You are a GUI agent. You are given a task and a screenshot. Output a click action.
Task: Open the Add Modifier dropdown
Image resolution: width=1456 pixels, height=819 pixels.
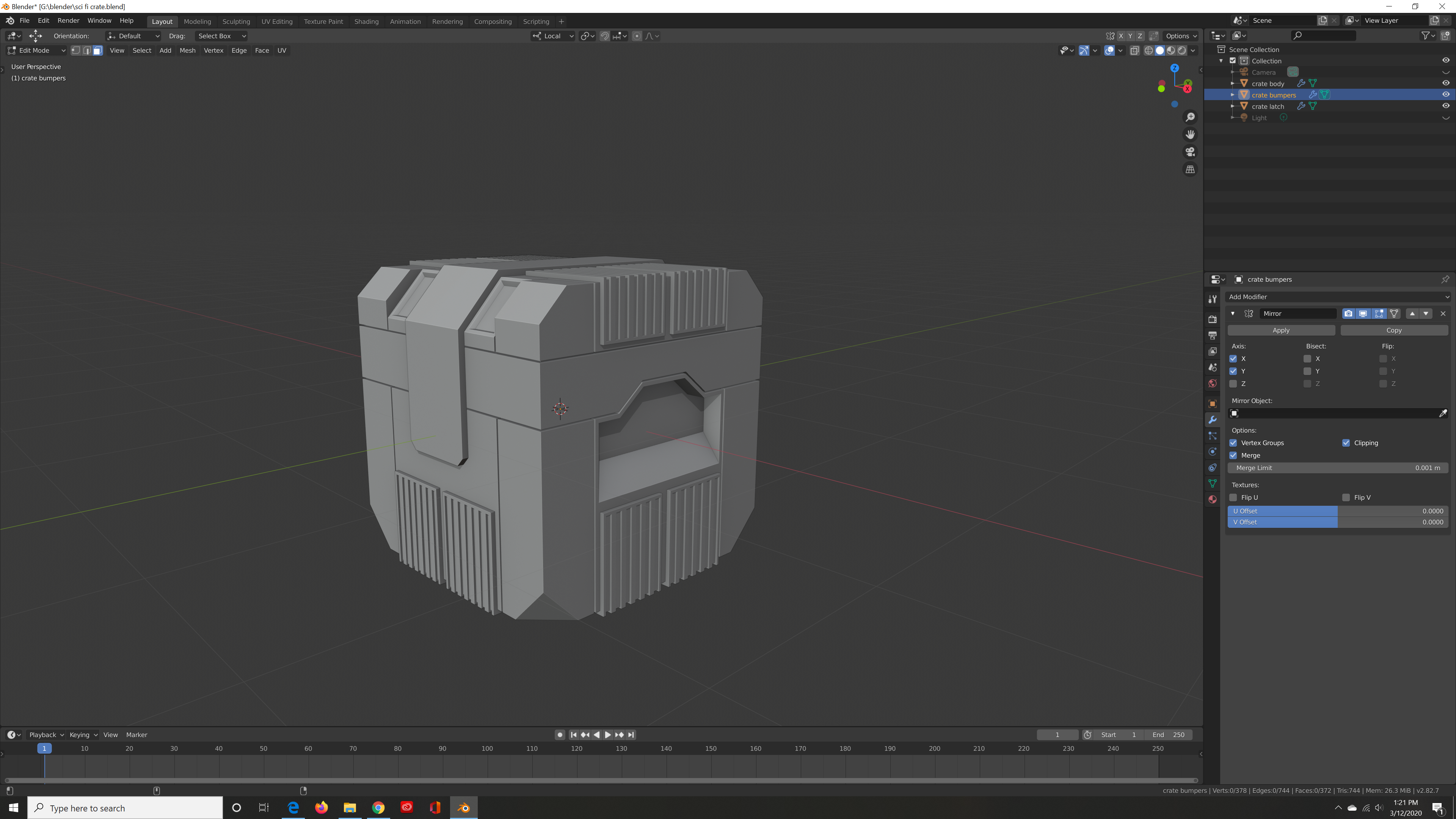click(1337, 297)
